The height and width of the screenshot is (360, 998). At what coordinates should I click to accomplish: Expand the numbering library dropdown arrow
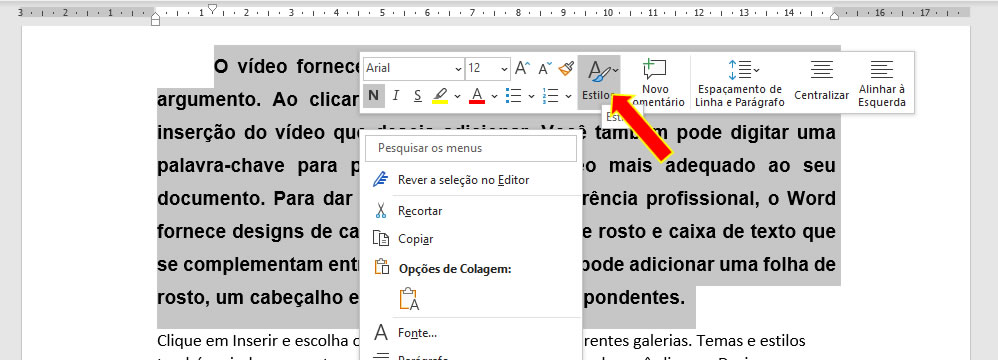click(568, 96)
